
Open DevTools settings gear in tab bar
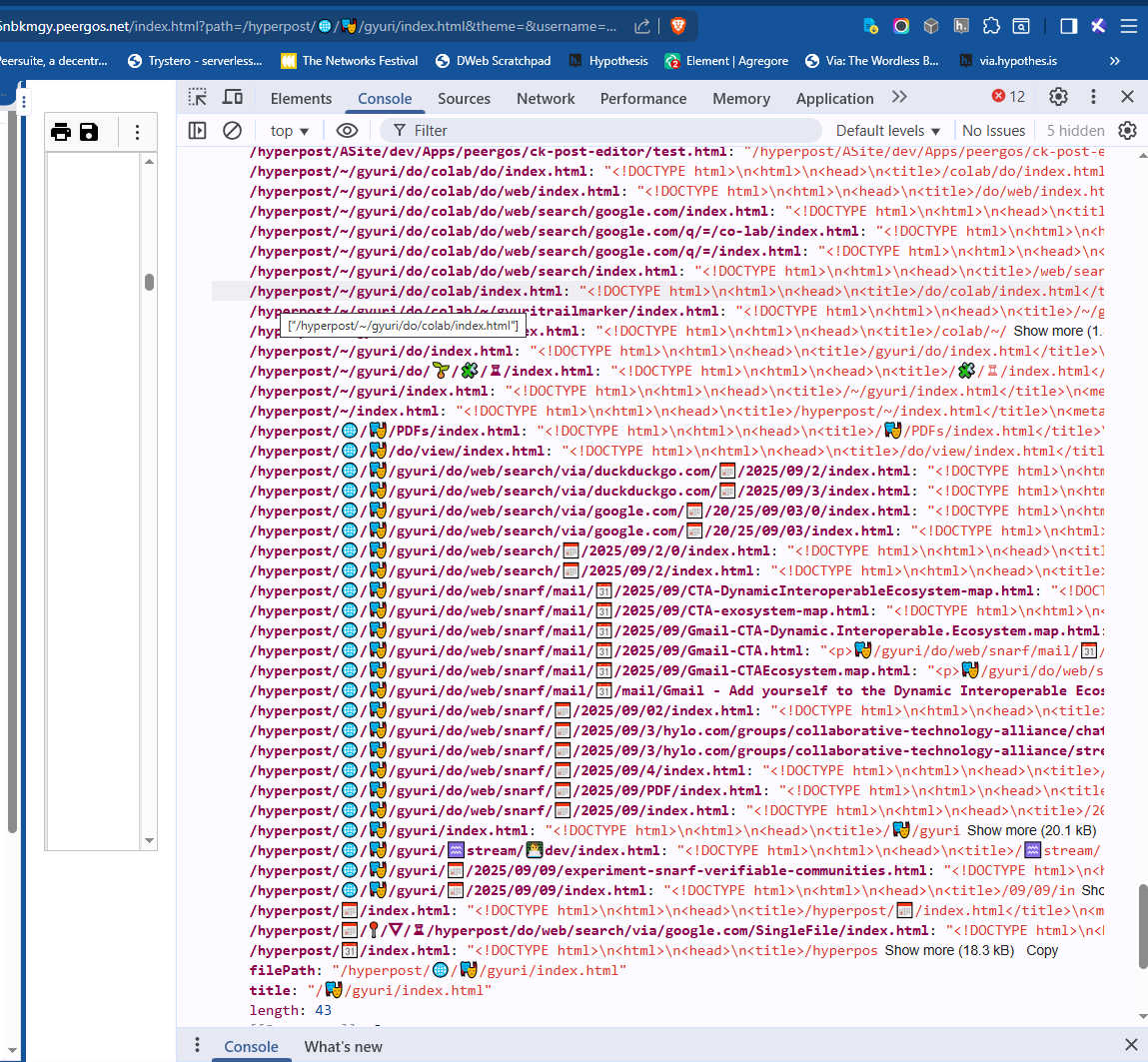click(1058, 97)
